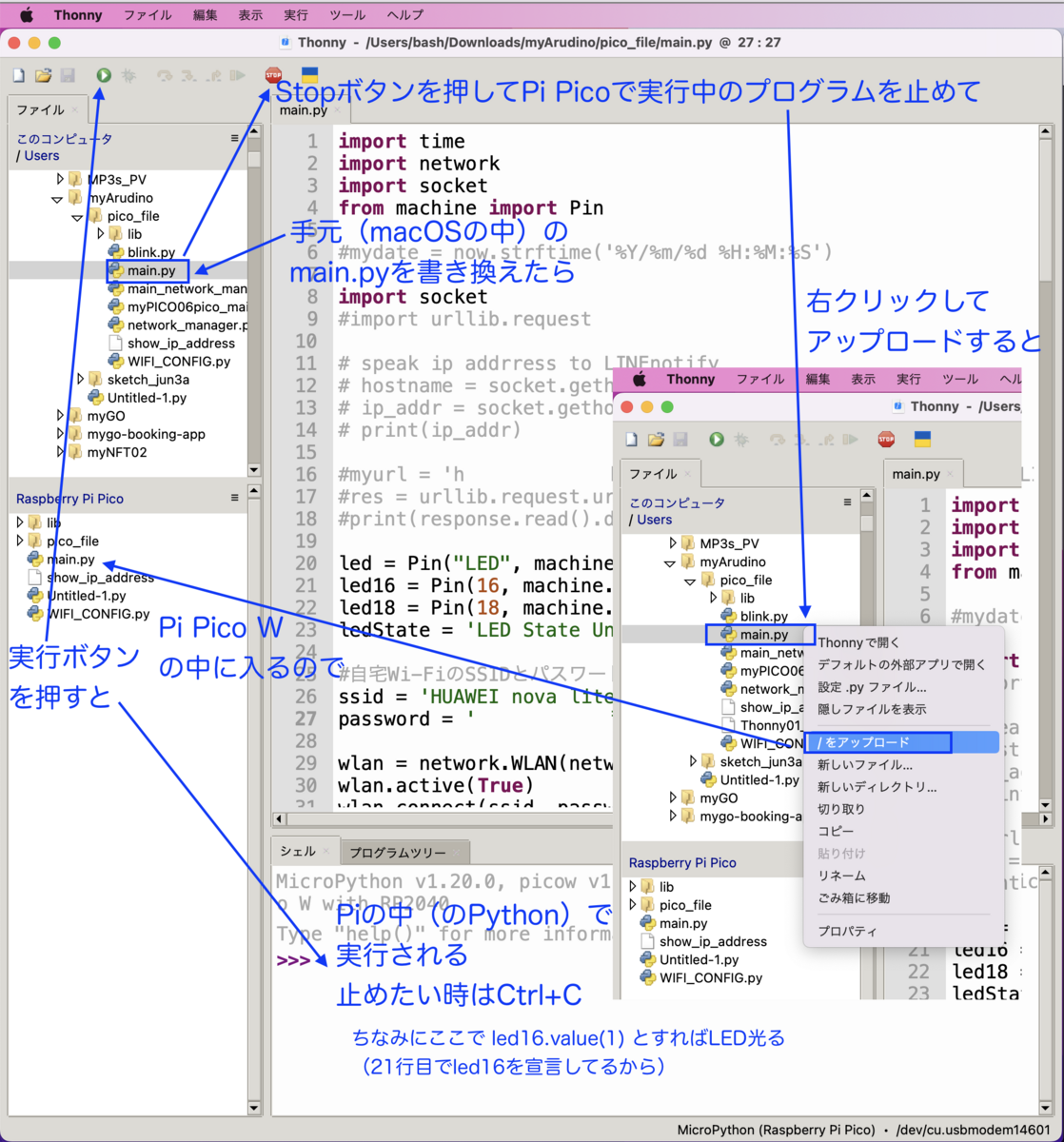Screen dimensions: 1064x1142
Task: Click the Ukraine flag icon in main toolbar
Action: tap(308, 73)
